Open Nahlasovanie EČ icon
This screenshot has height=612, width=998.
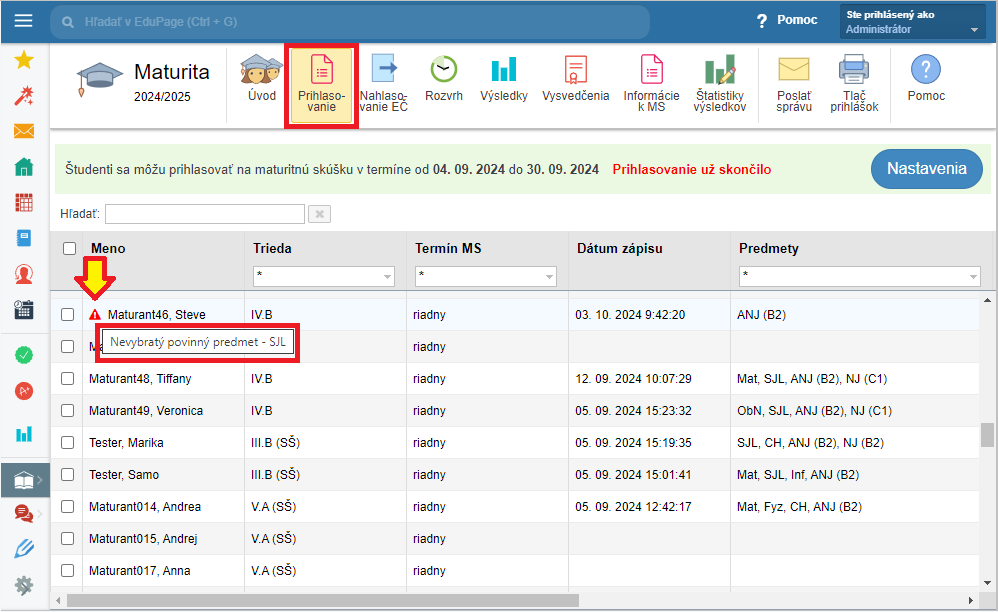pyautogui.click(x=384, y=69)
